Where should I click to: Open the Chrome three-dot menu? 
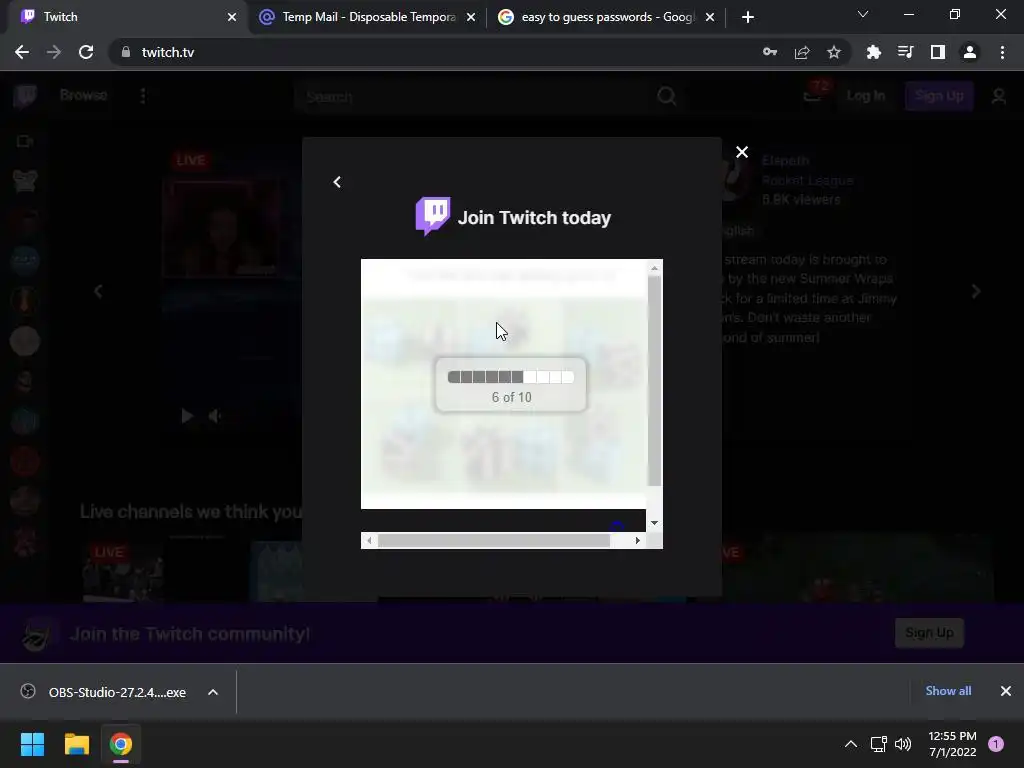[1002, 52]
